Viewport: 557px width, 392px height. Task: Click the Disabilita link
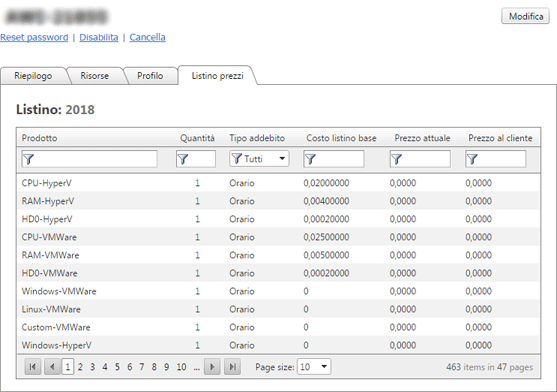coord(99,37)
